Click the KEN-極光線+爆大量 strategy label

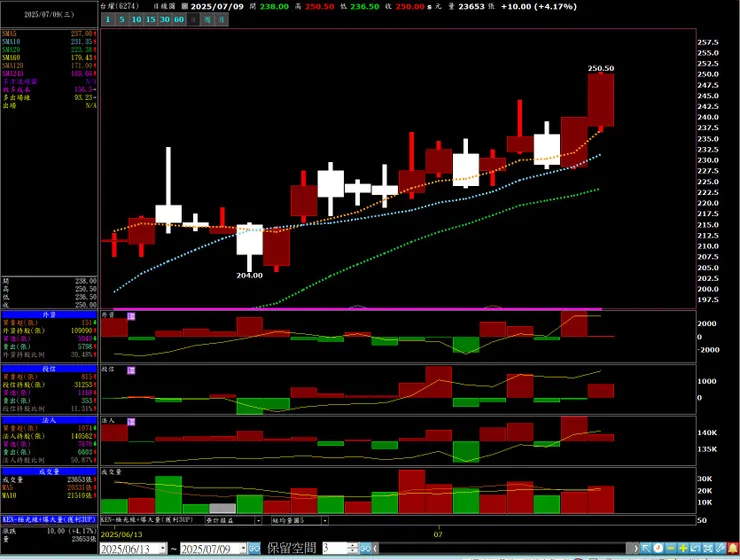[x=49, y=519]
